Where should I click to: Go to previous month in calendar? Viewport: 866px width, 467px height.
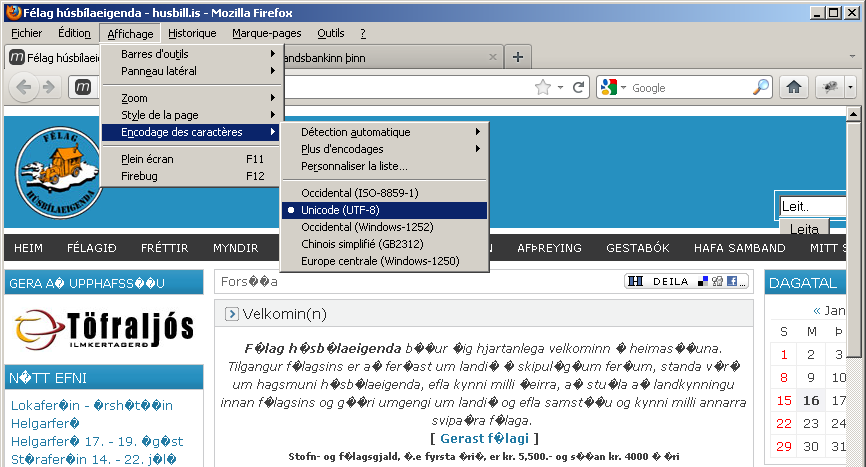817,310
